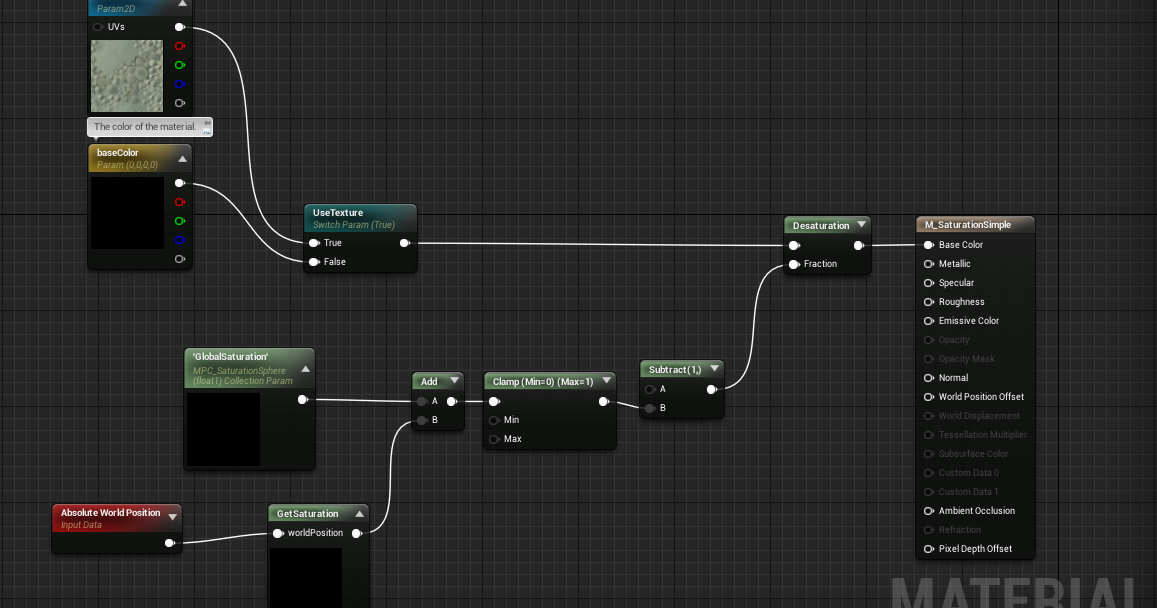This screenshot has width=1157, height=608.
Task: Click the output pin of GlobalSaturation collection param
Action: 304,399
